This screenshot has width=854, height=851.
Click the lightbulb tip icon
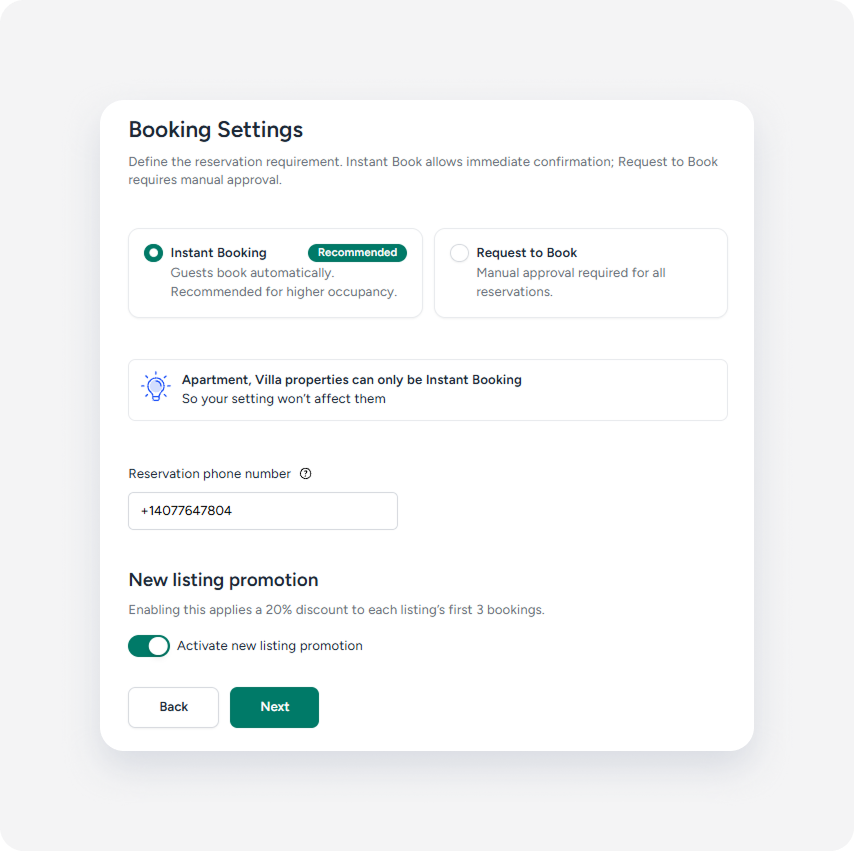[156, 387]
